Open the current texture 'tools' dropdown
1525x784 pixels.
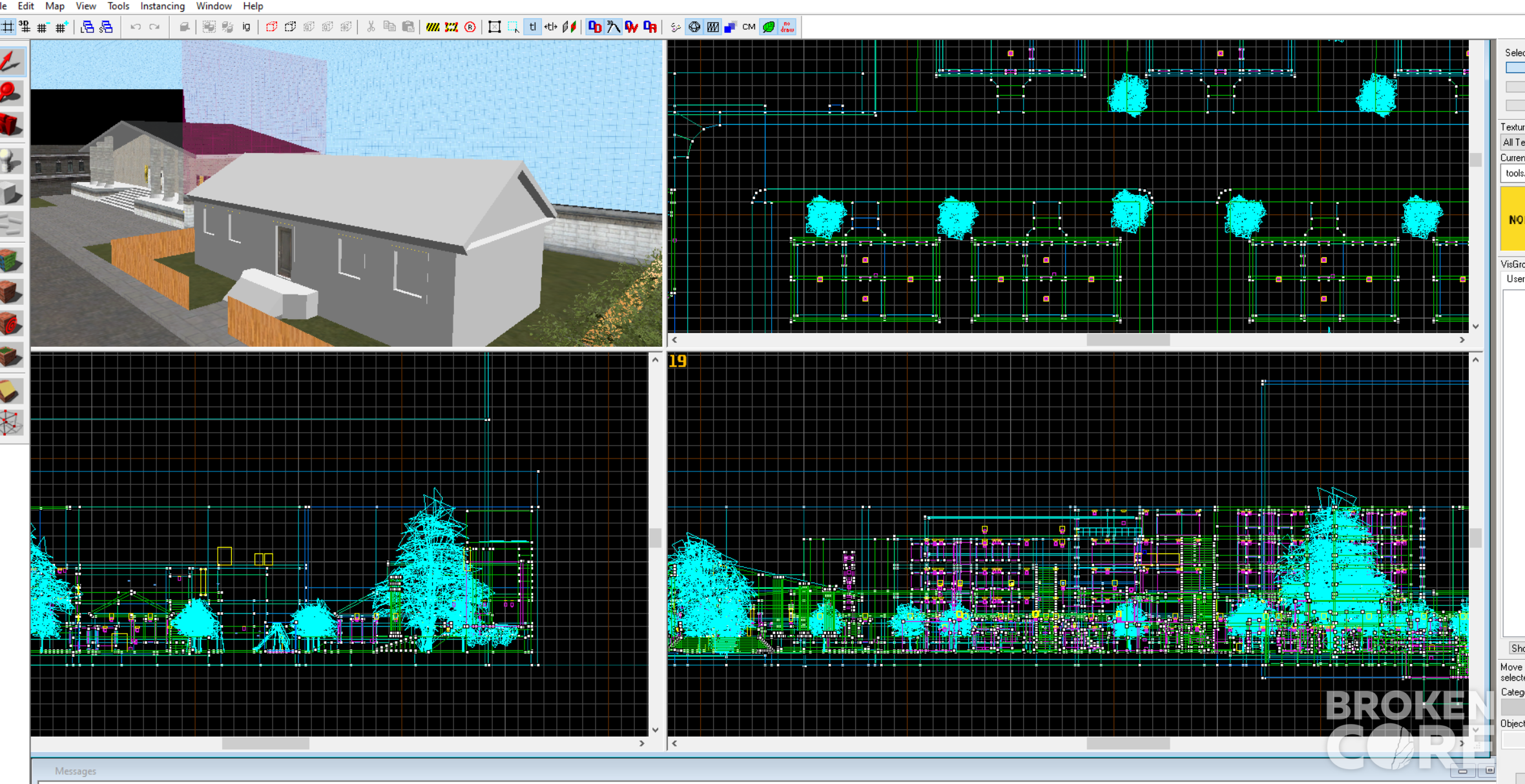click(x=1513, y=173)
